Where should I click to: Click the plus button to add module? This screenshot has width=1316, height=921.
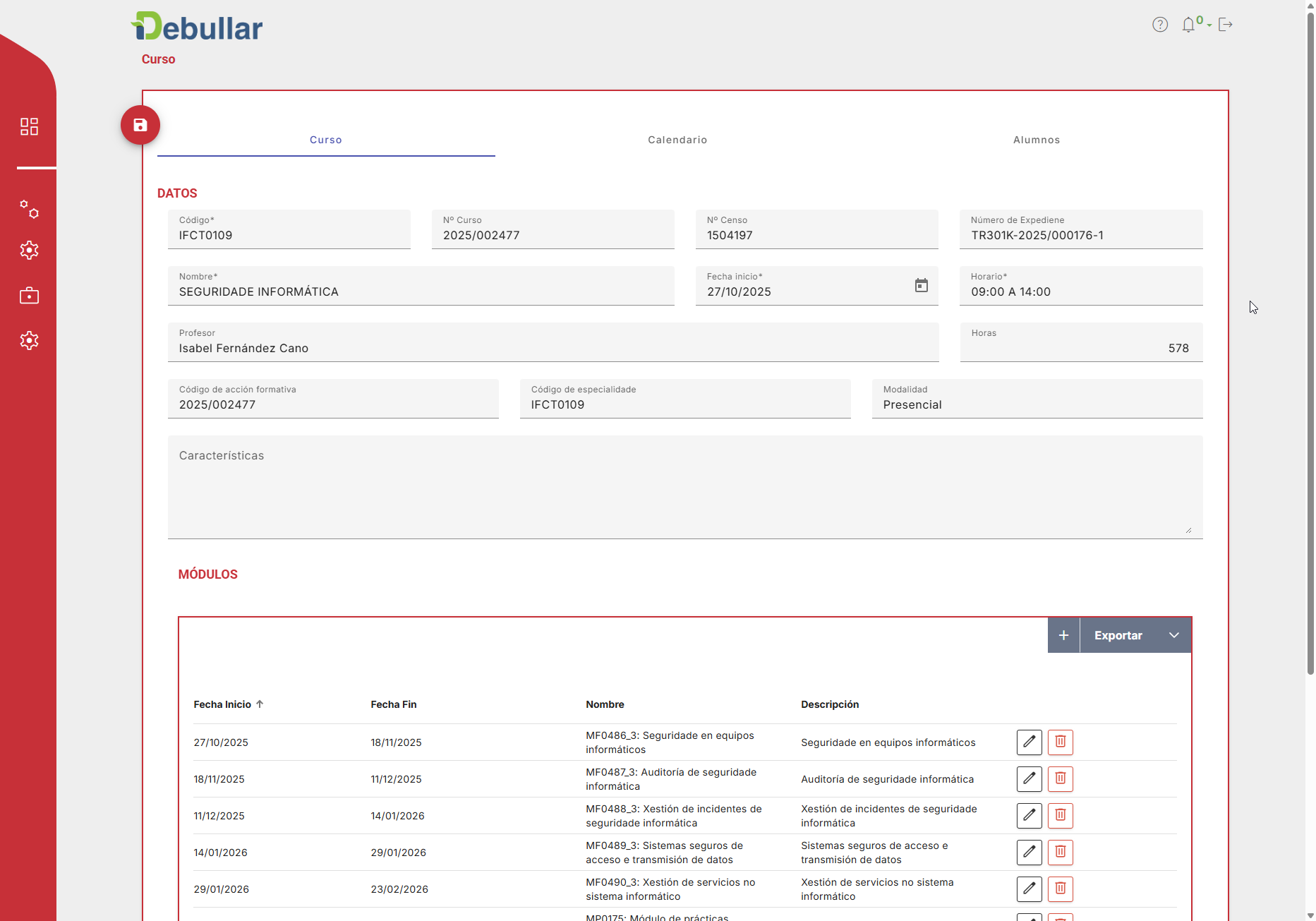(1063, 635)
